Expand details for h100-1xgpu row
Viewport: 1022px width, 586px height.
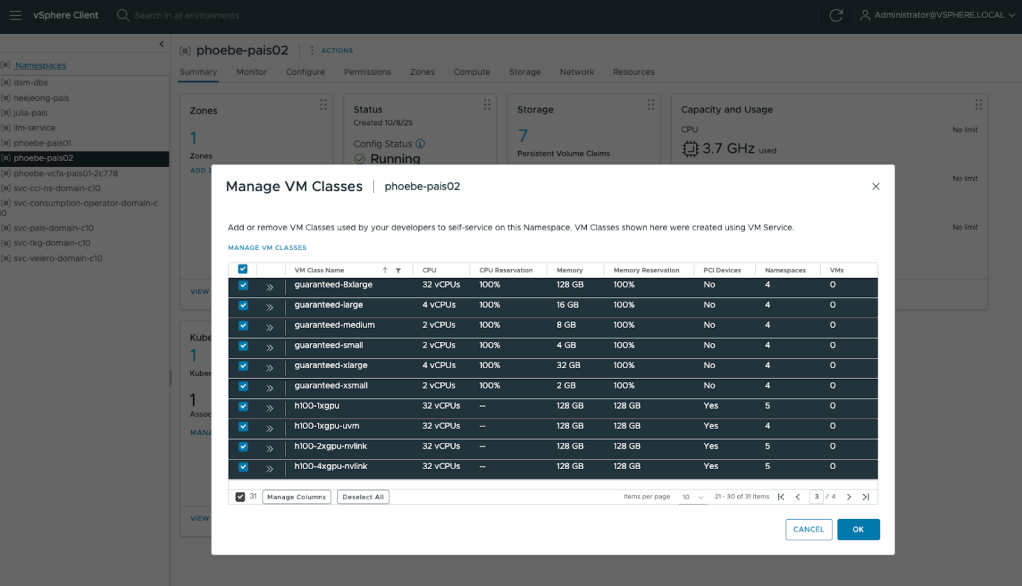[x=269, y=408]
